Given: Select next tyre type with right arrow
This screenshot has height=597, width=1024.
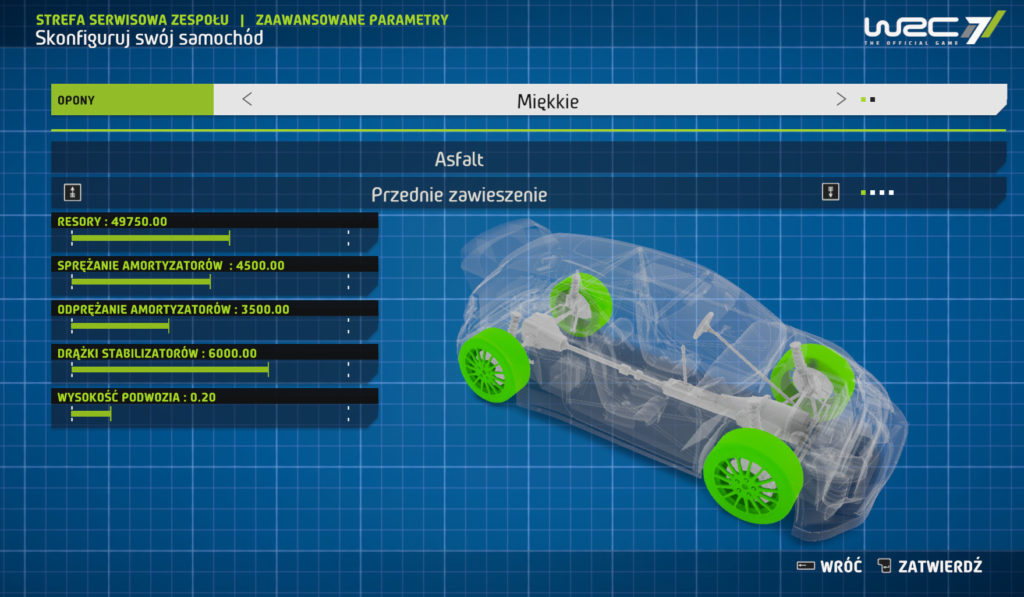Looking at the screenshot, I should click(840, 99).
